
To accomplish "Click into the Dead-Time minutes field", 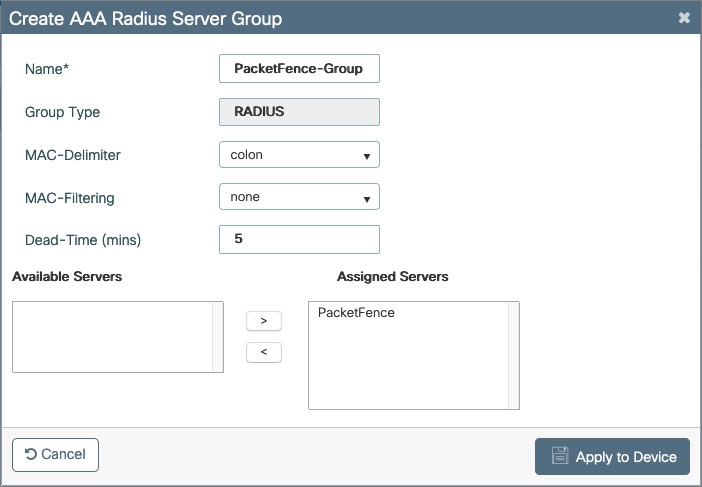I will point(299,240).
